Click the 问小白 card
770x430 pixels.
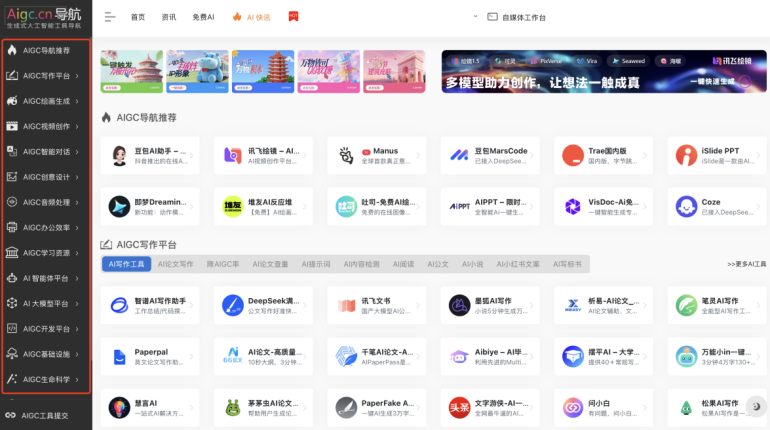tap(604, 407)
